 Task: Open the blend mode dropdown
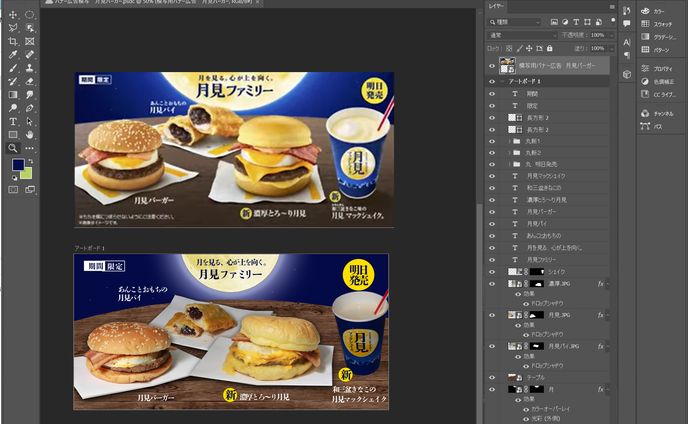(x=522, y=35)
